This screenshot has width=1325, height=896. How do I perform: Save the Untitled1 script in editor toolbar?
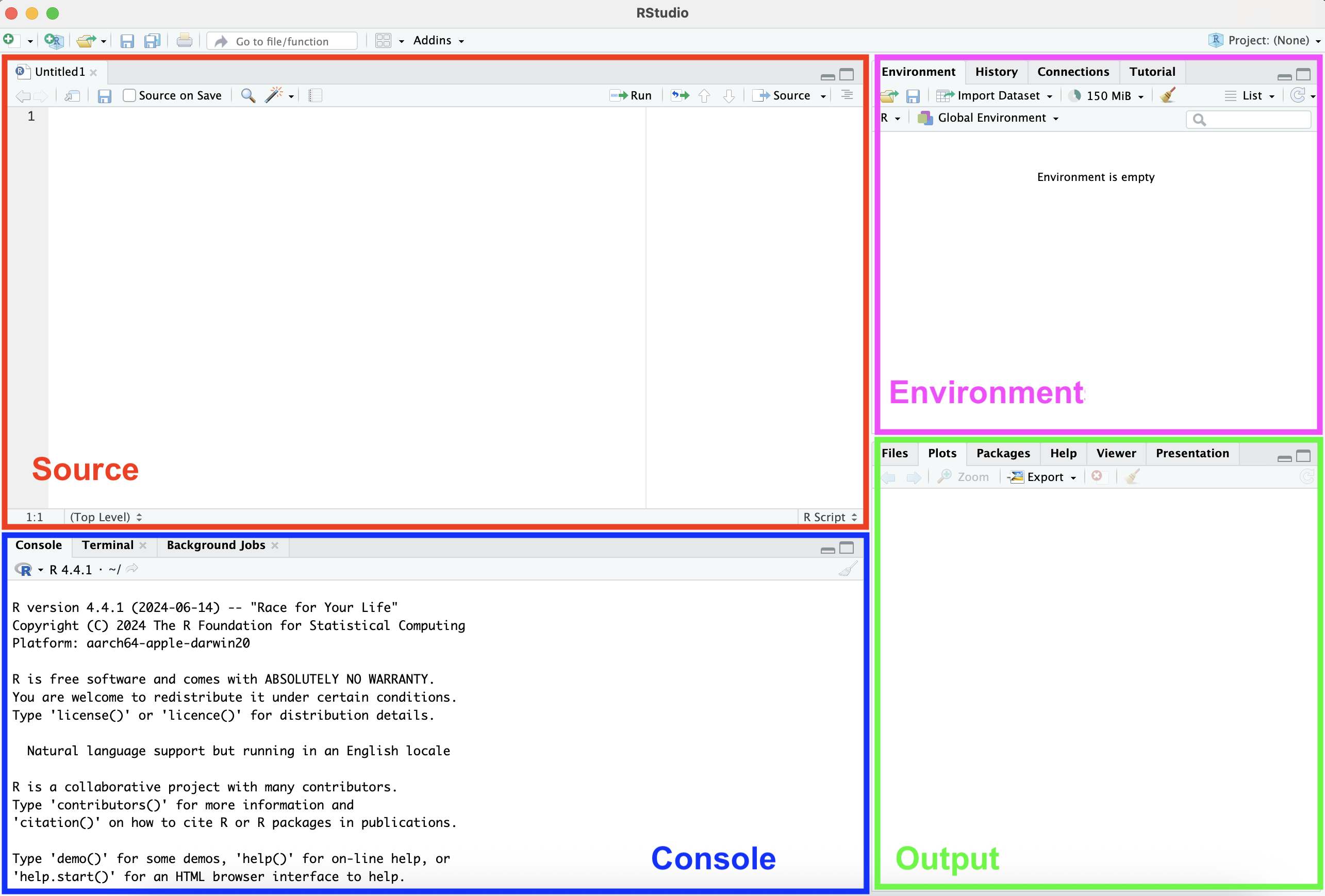[x=104, y=96]
